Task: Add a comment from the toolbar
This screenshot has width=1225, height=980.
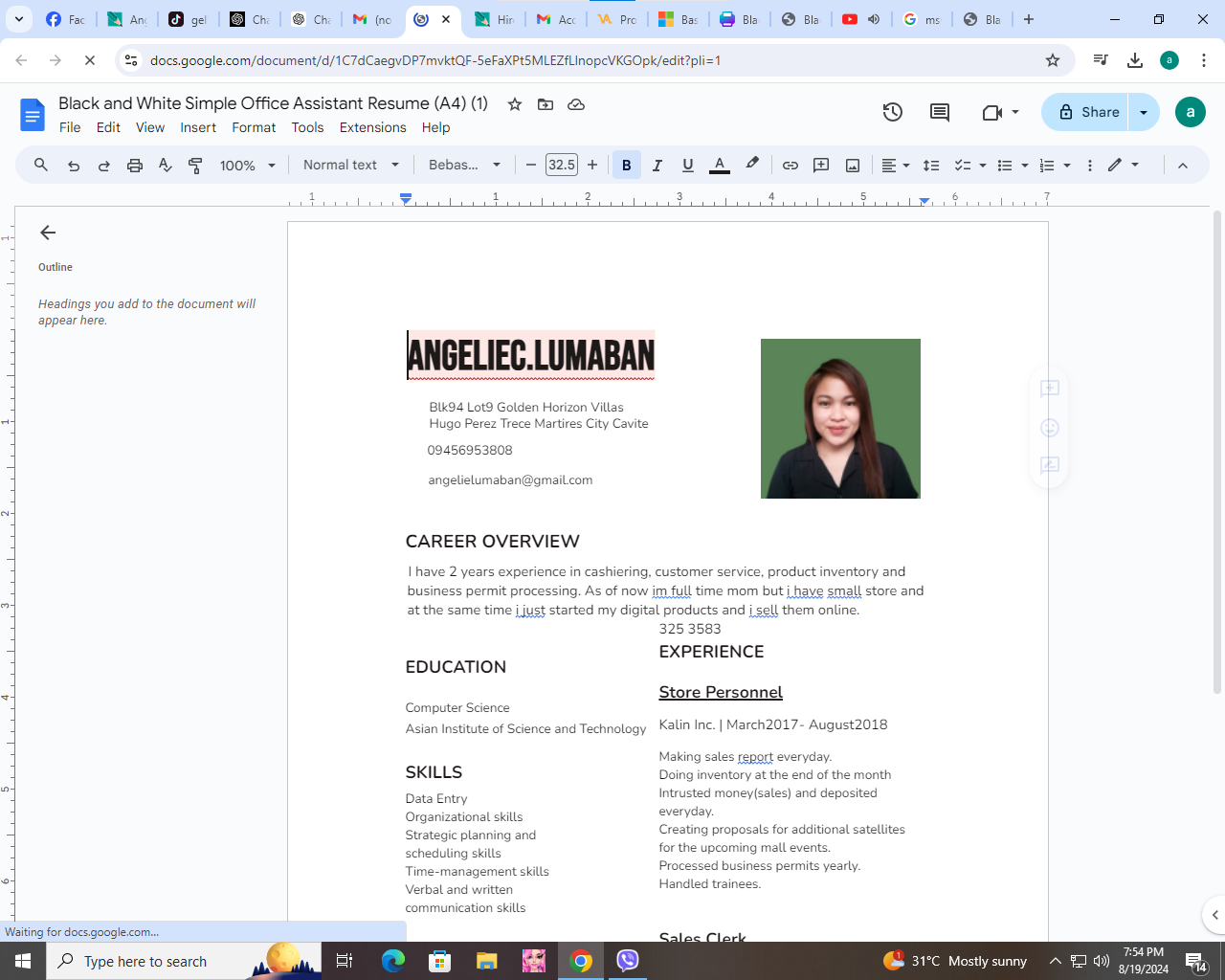Action: [821, 166]
